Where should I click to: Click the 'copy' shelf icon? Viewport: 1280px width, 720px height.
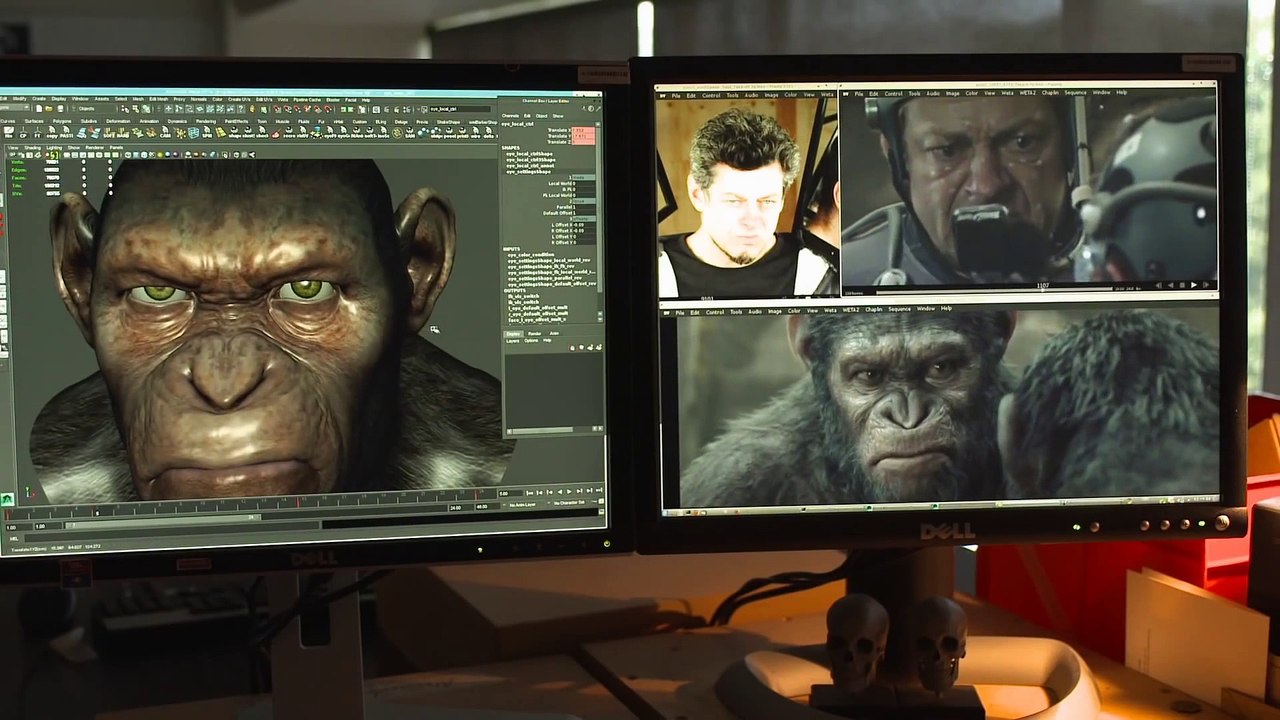click(x=52, y=132)
